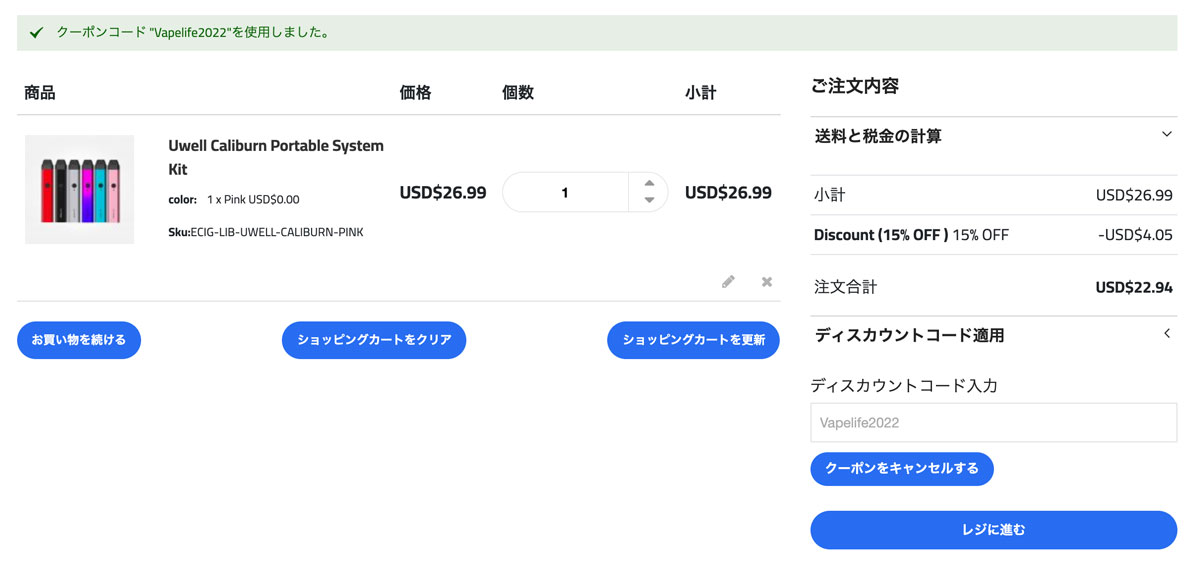The width and height of the screenshot is (1200, 568).
Task: Cancel the coupon with クーポンをキャンセルする
Action: [902, 468]
